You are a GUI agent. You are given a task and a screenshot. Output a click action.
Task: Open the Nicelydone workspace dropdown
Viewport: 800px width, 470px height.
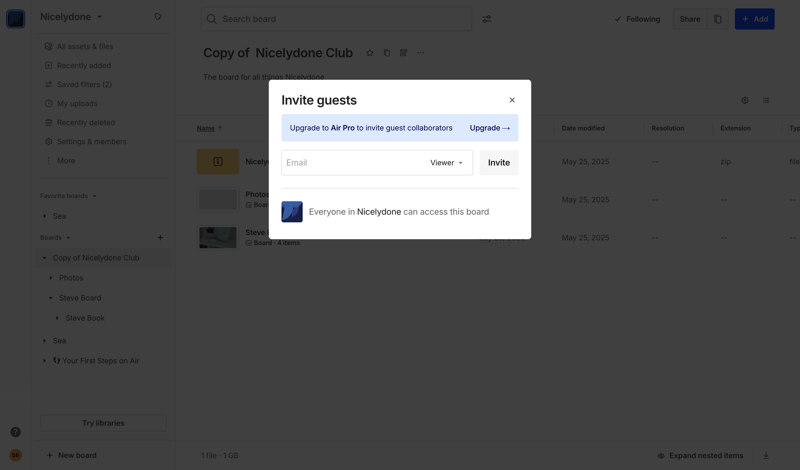71,17
